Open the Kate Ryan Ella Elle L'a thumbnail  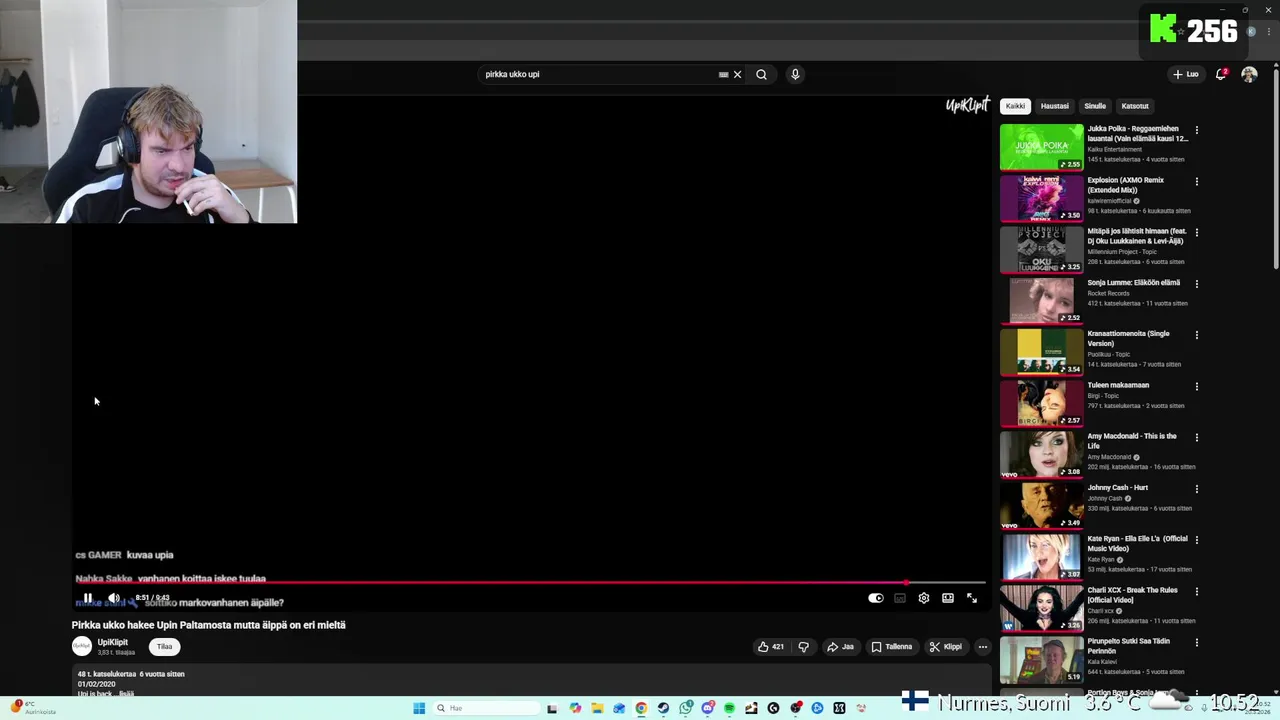pos(1041,557)
